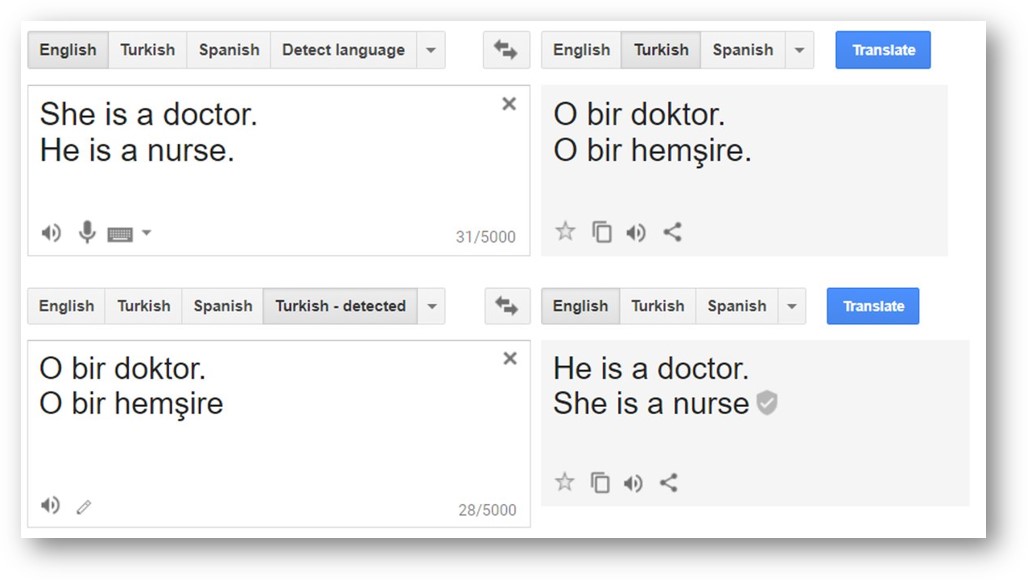
Task: Share the upper Turkish translation
Action: point(672,232)
